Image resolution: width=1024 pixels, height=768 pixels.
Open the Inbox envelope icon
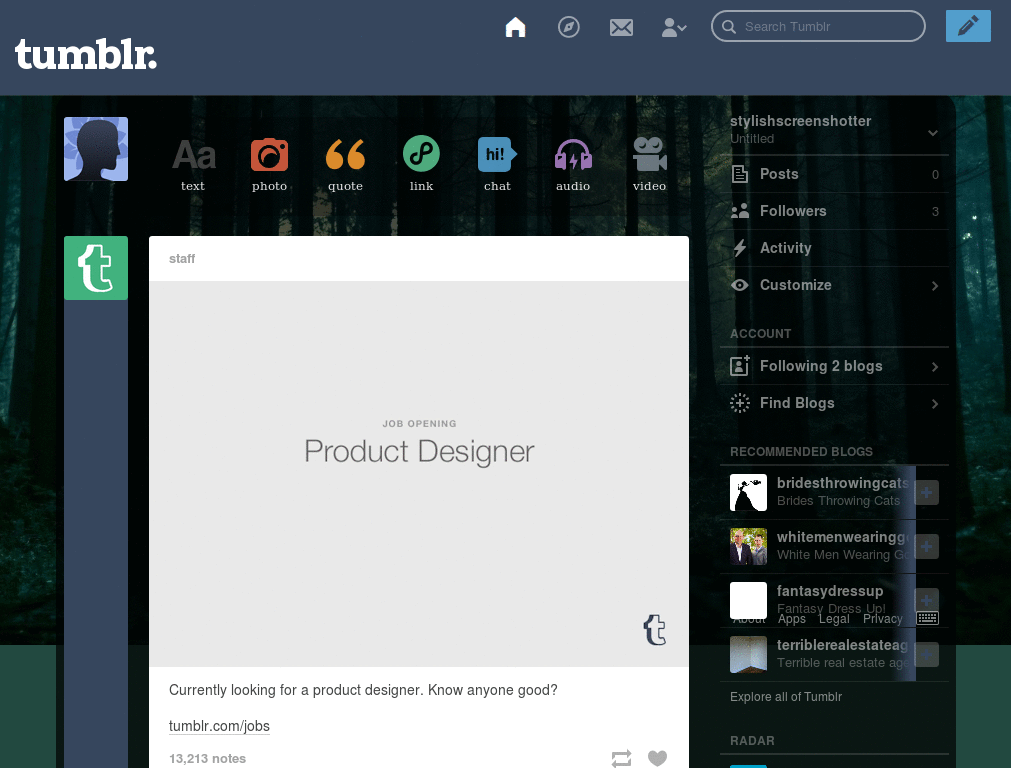pos(621,27)
